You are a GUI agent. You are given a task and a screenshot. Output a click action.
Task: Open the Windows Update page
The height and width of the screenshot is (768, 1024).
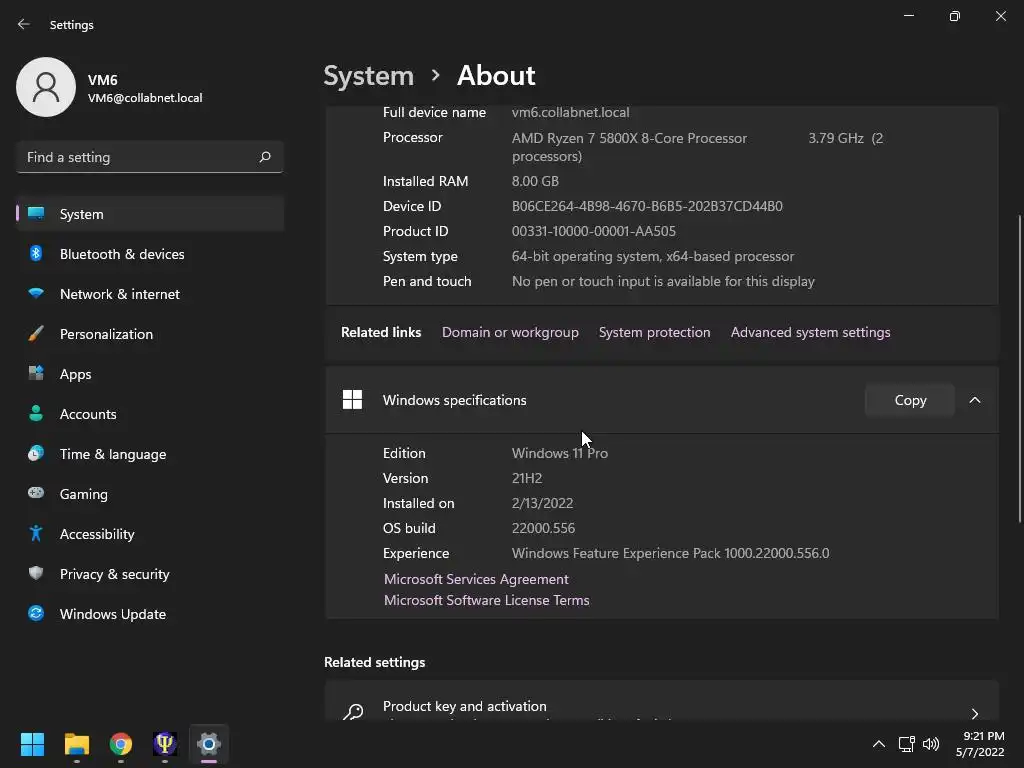coord(150,614)
